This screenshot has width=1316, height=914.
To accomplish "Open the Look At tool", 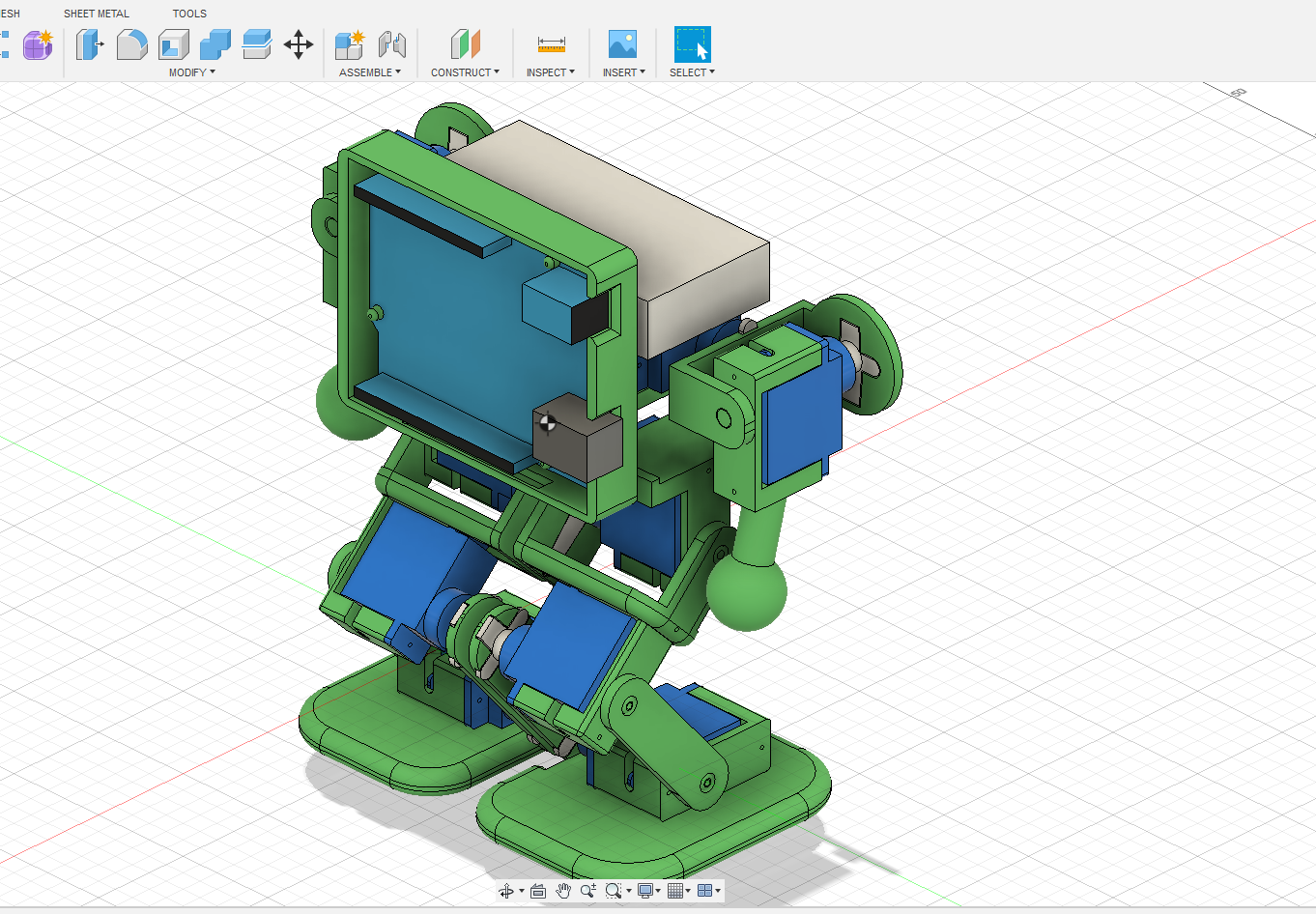I will [x=537, y=891].
